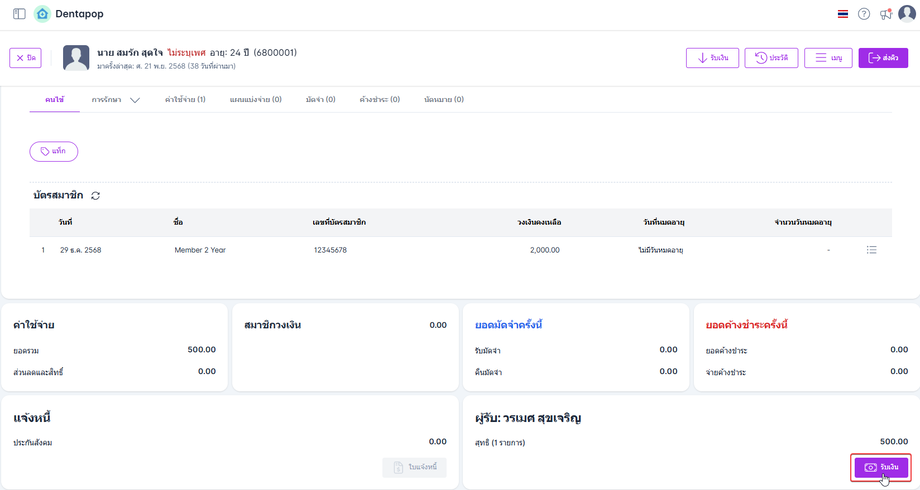Click ยอดรวม amount 500.00
Image resolution: width=920 pixels, height=490 pixels.
click(x=202, y=350)
